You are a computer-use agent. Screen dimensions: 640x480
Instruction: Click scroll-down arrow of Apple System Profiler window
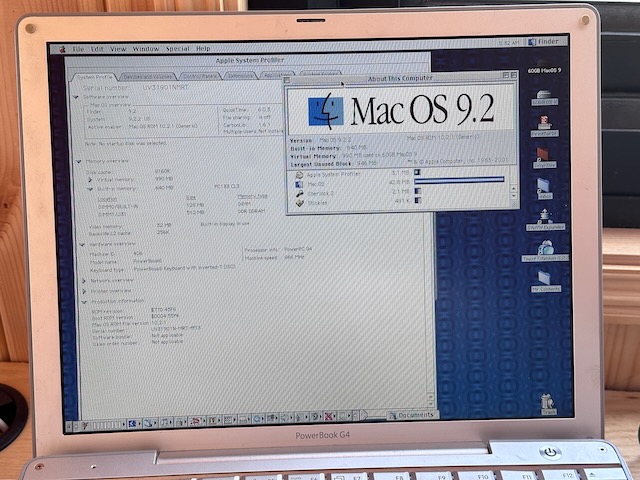tap(431, 403)
